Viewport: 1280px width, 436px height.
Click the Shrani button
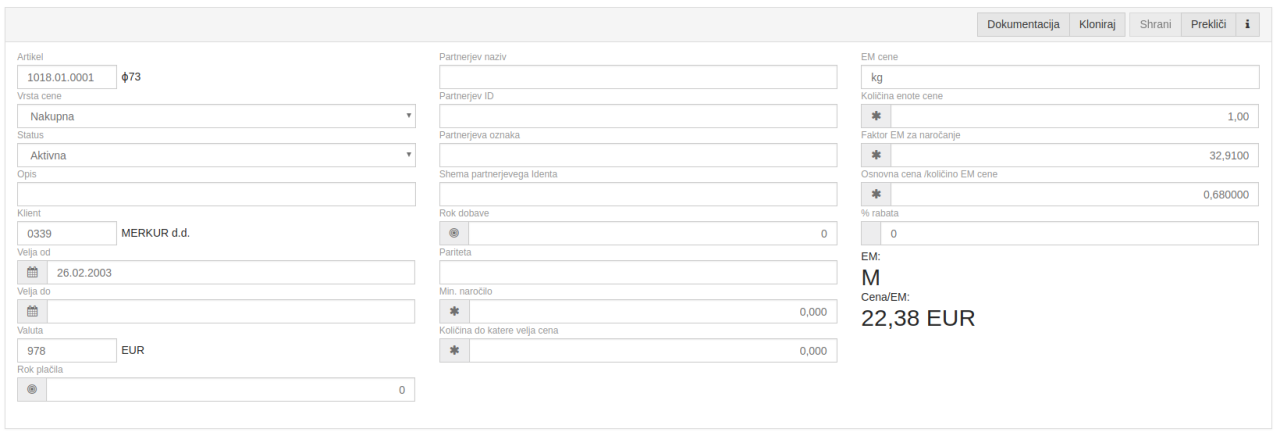[1155, 25]
